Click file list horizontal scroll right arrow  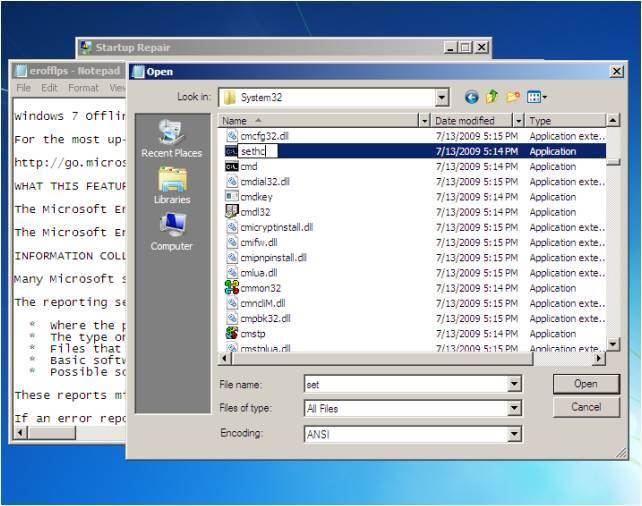click(x=599, y=359)
